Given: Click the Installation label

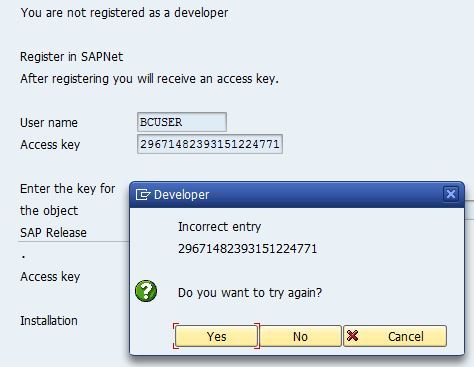Looking at the screenshot, I should [x=49, y=321].
